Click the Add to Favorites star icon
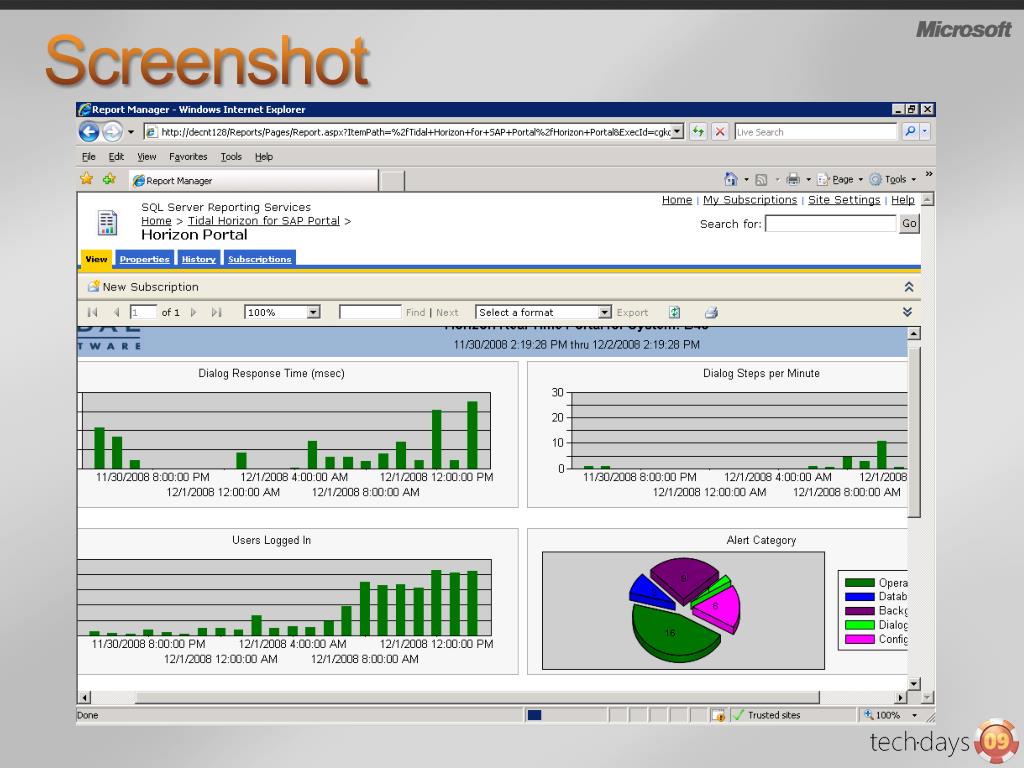 coord(109,178)
